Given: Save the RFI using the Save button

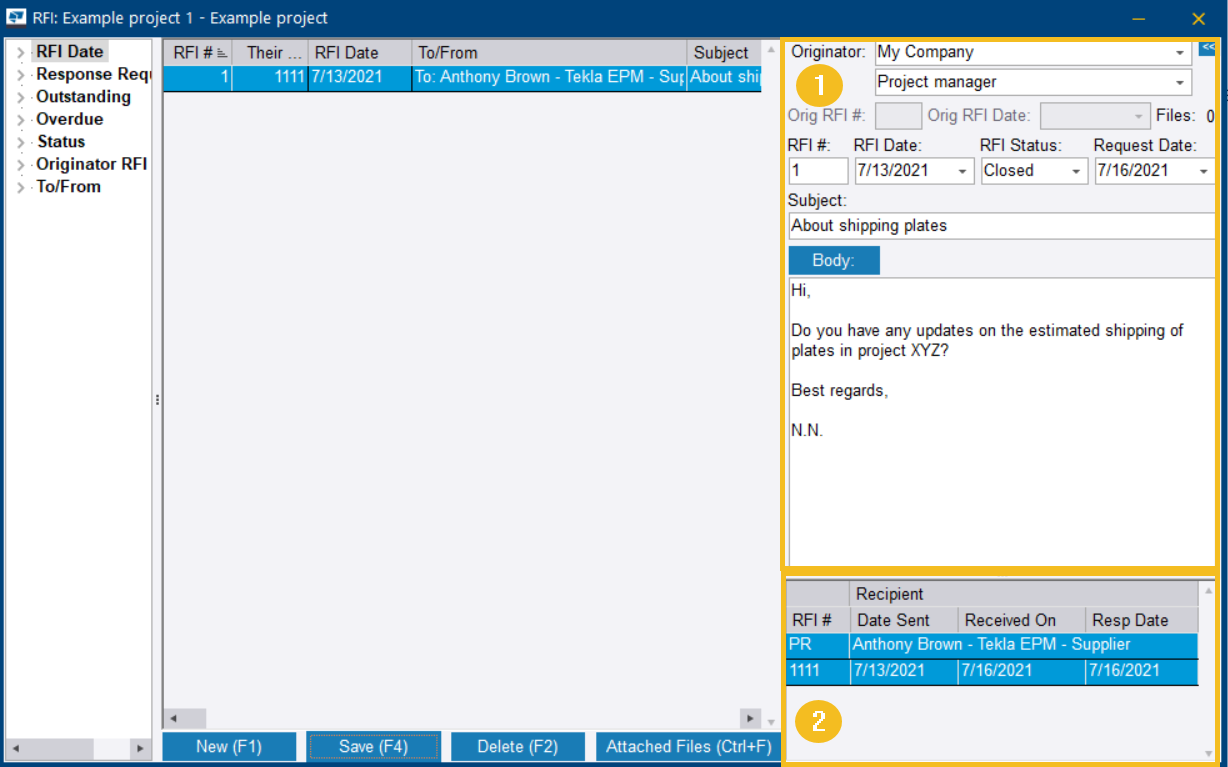Looking at the screenshot, I should point(373,746).
